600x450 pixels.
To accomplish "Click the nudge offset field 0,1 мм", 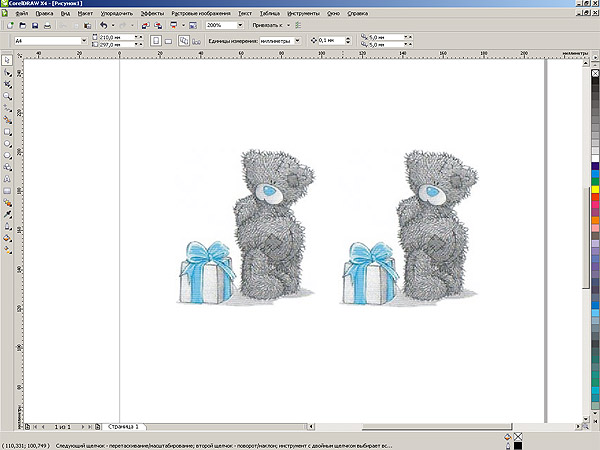I will click(x=331, y=40).
